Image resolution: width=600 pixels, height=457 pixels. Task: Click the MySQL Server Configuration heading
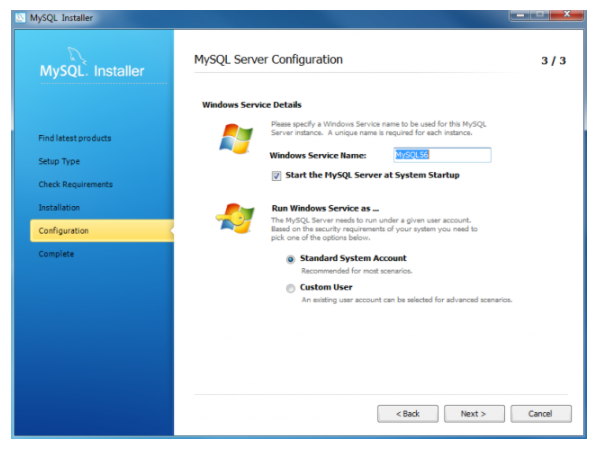(268, 60)
